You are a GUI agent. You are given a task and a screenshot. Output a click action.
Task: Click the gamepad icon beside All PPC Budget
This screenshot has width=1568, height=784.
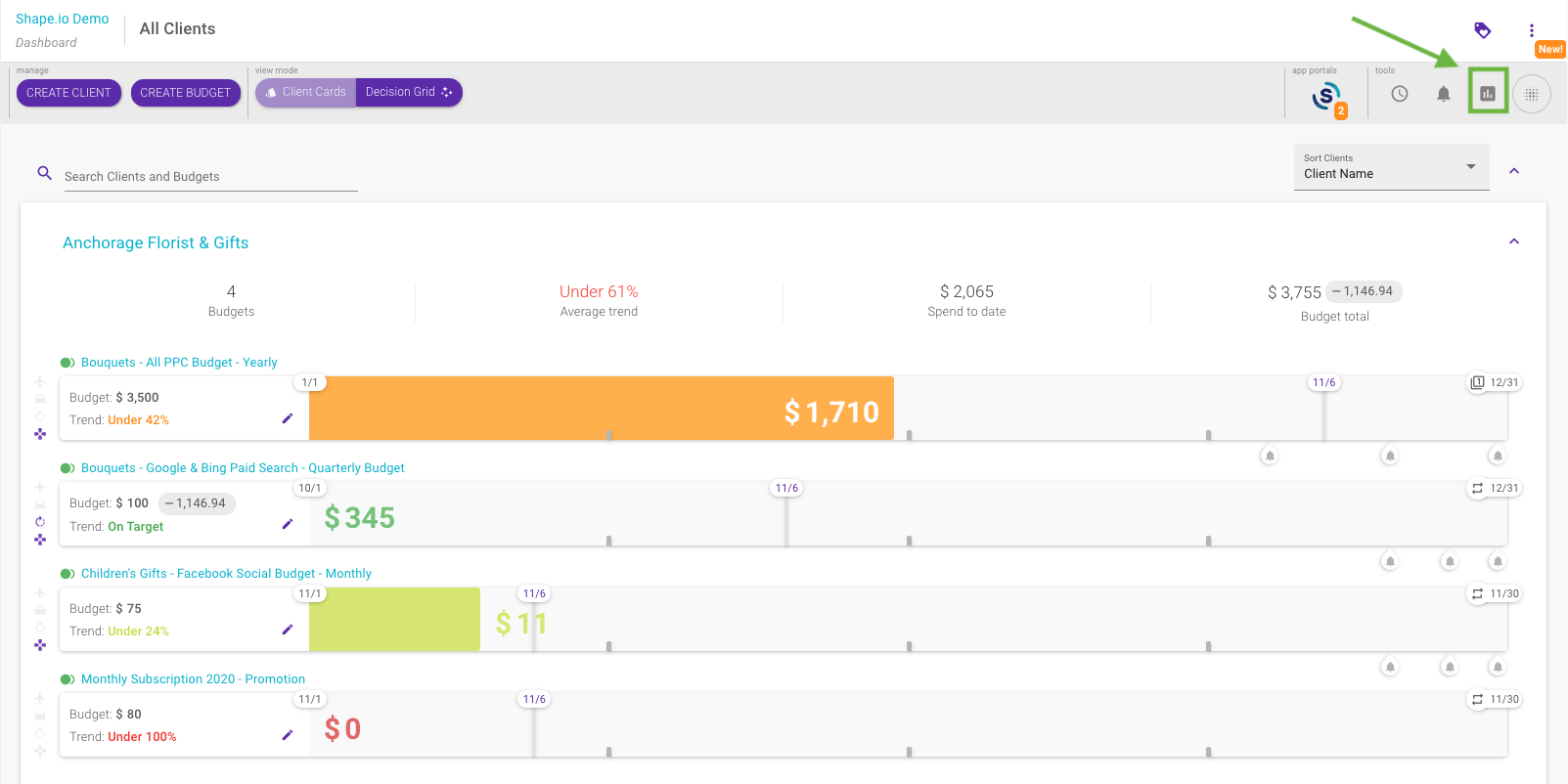click(40, 434)
